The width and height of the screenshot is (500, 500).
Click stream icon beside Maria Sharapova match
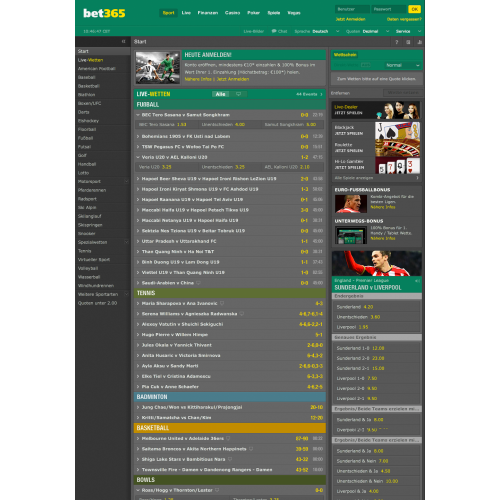[x=222, y=303]
